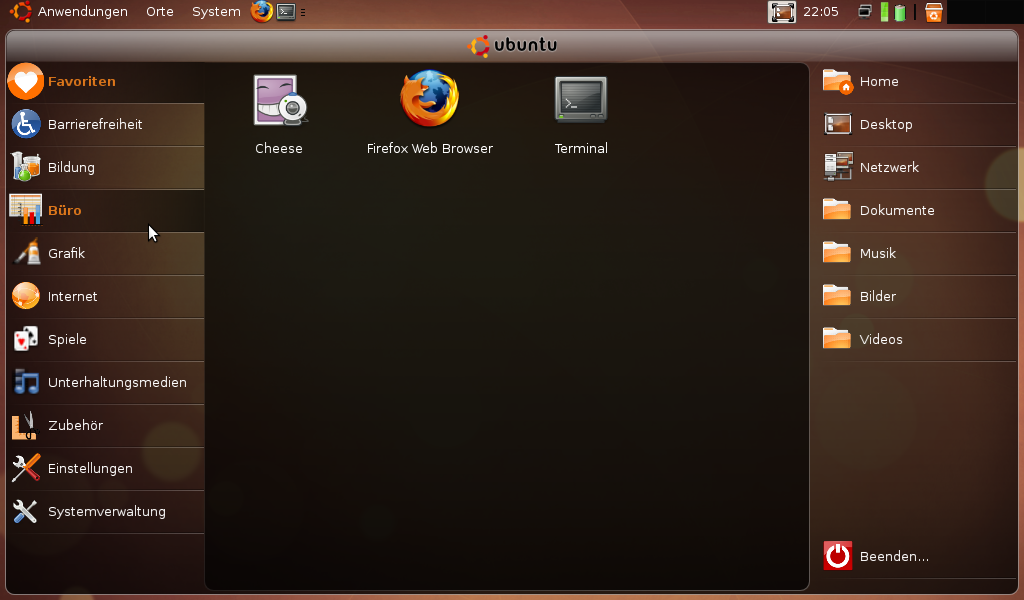Show the Zubehör category
Screen dimensions: 1024x600
click(105, 426)
